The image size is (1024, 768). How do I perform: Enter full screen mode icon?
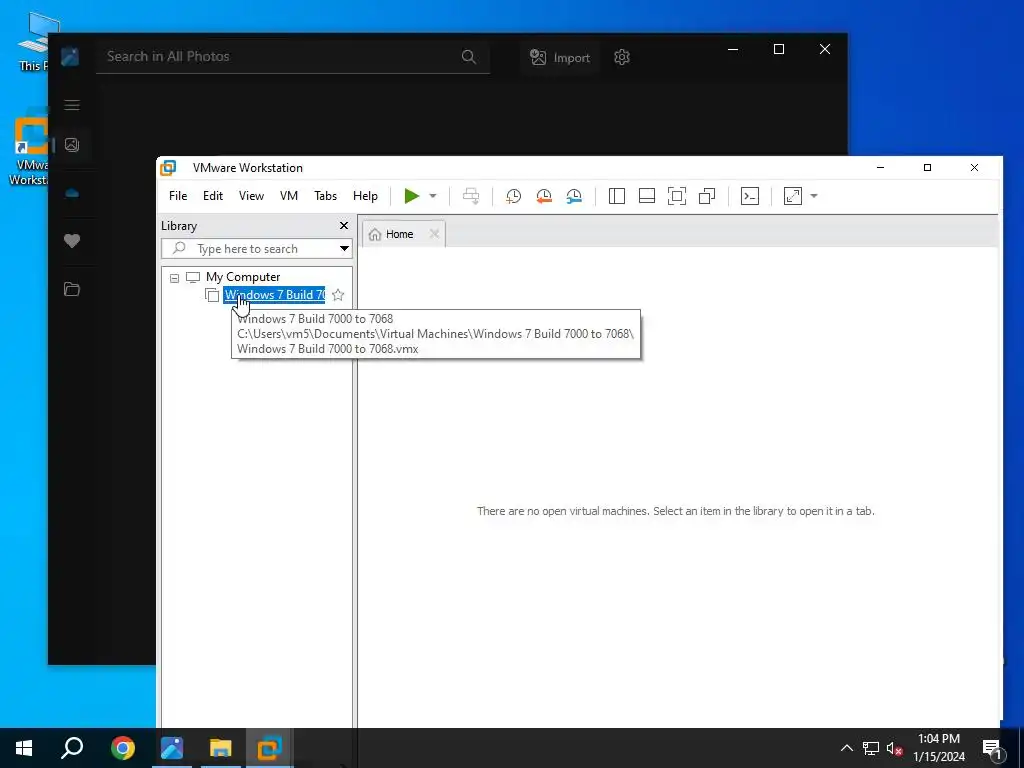(677, 196)
